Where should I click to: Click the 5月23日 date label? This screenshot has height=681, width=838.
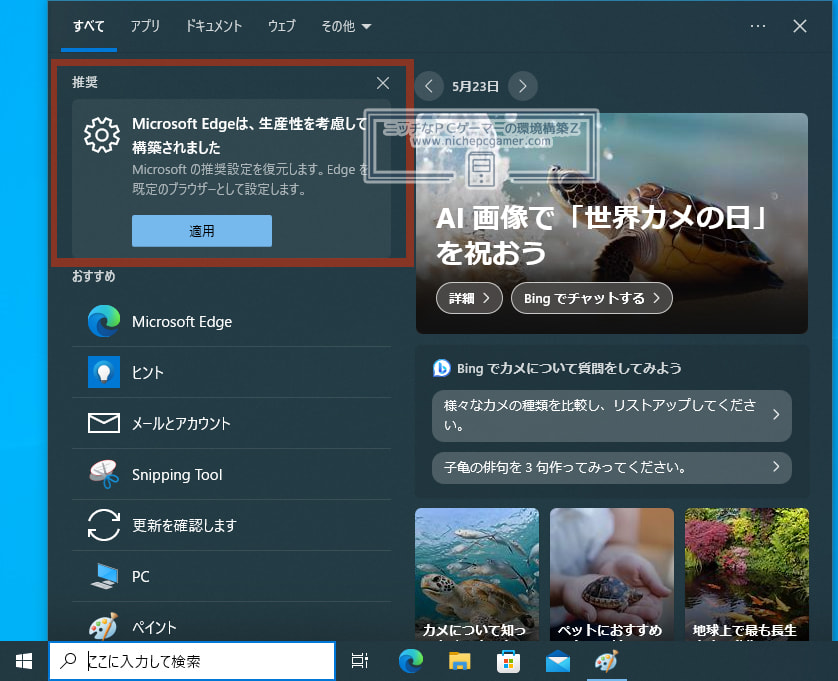pyautogui.click(x=475, y=86)
